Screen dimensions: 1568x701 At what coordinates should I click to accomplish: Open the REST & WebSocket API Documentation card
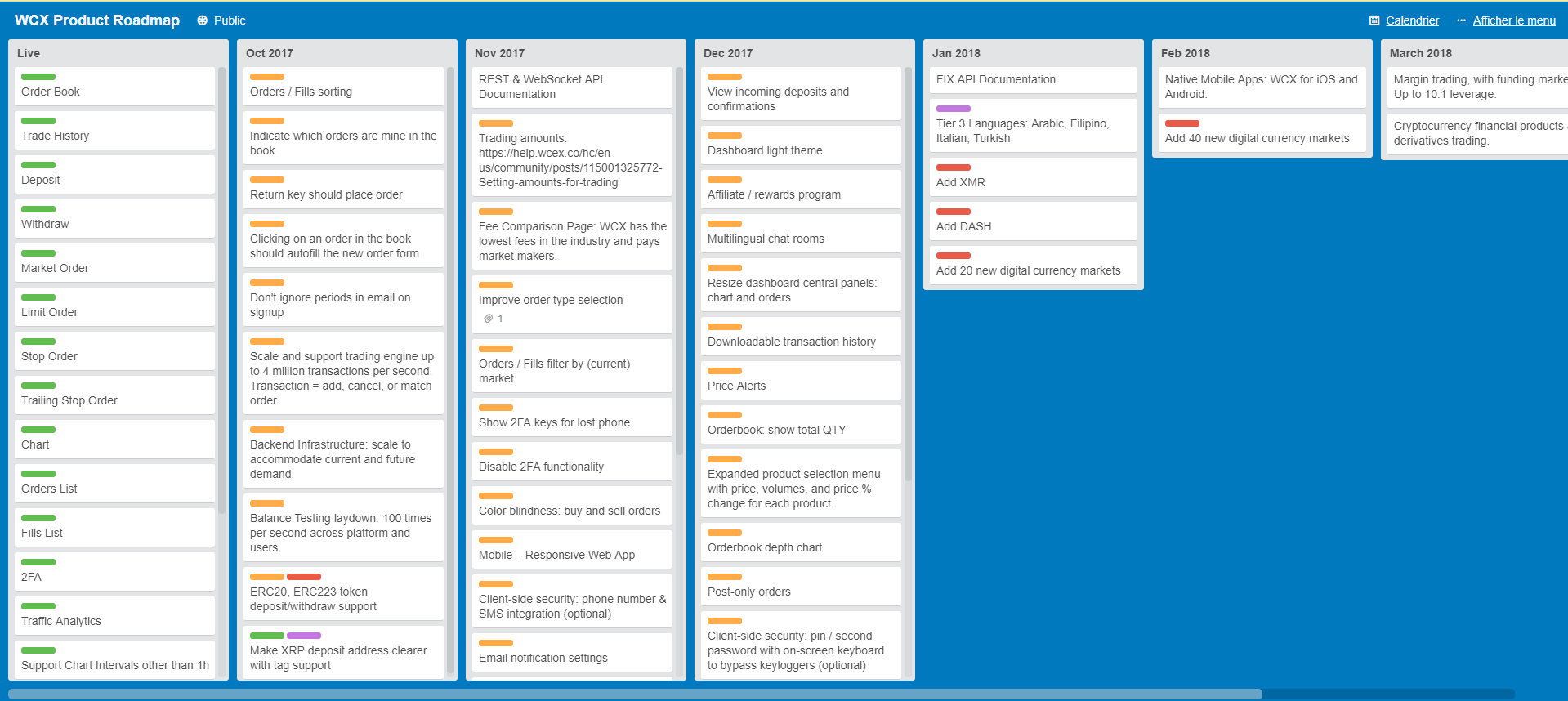pos(572,87)
